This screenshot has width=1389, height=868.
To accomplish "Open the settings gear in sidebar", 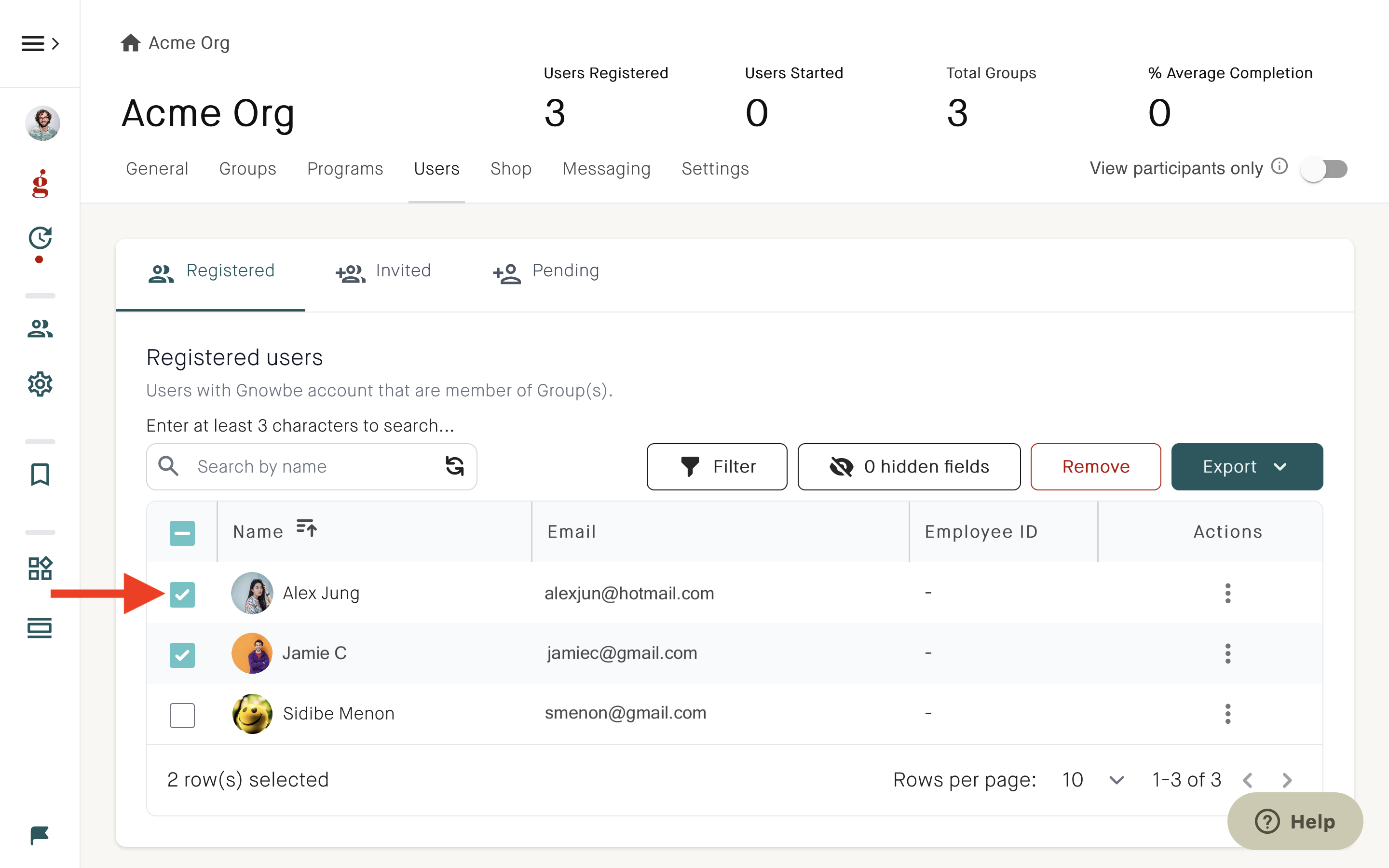I will (40, 384).
